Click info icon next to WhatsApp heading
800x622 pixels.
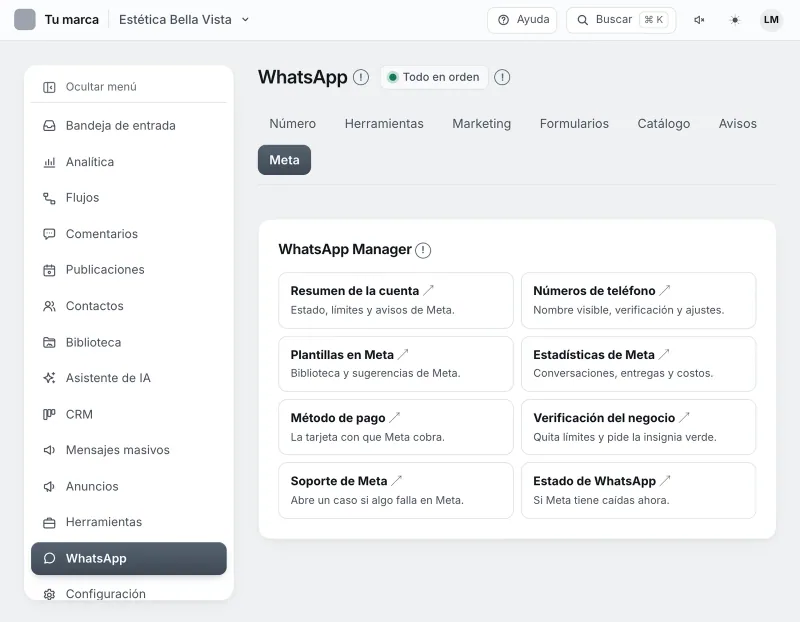click(361, 77)
